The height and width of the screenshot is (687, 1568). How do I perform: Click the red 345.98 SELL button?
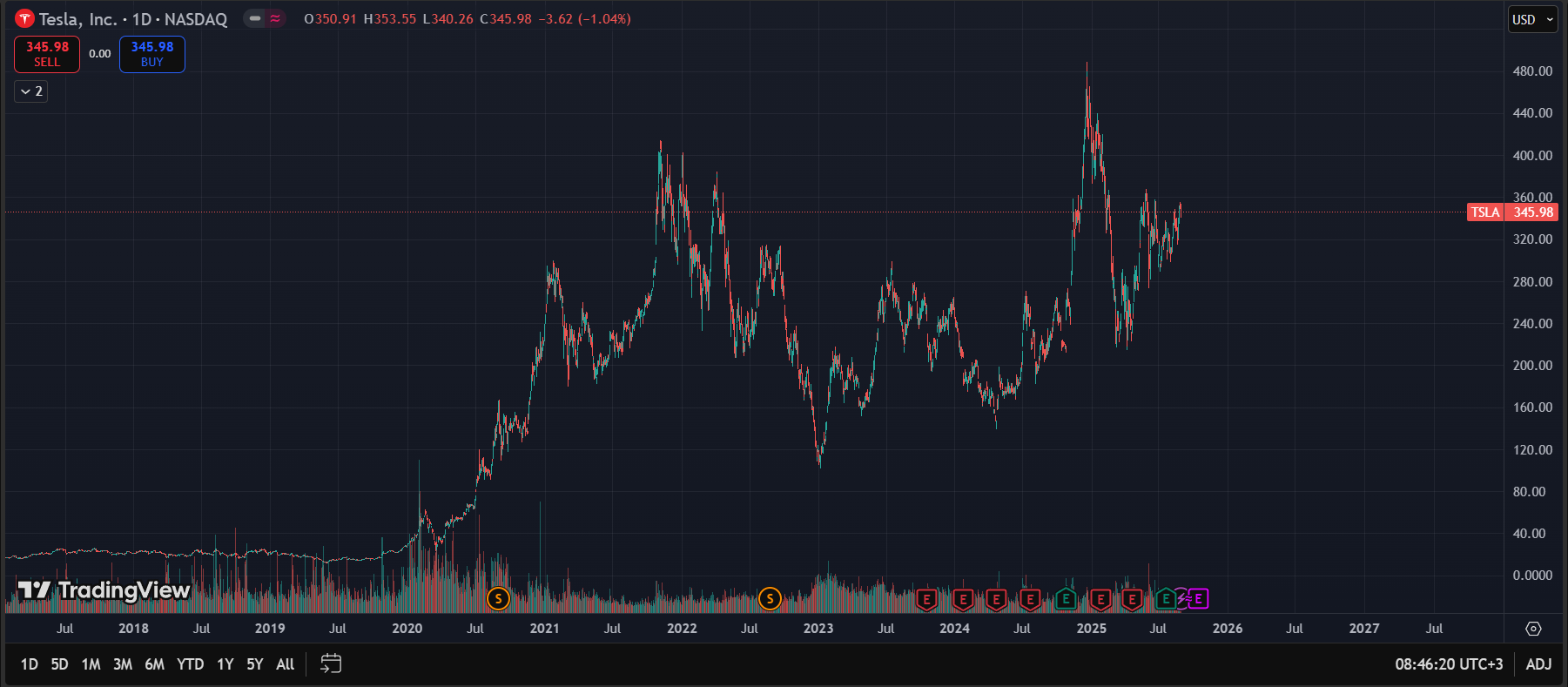[x=47, y=54]
